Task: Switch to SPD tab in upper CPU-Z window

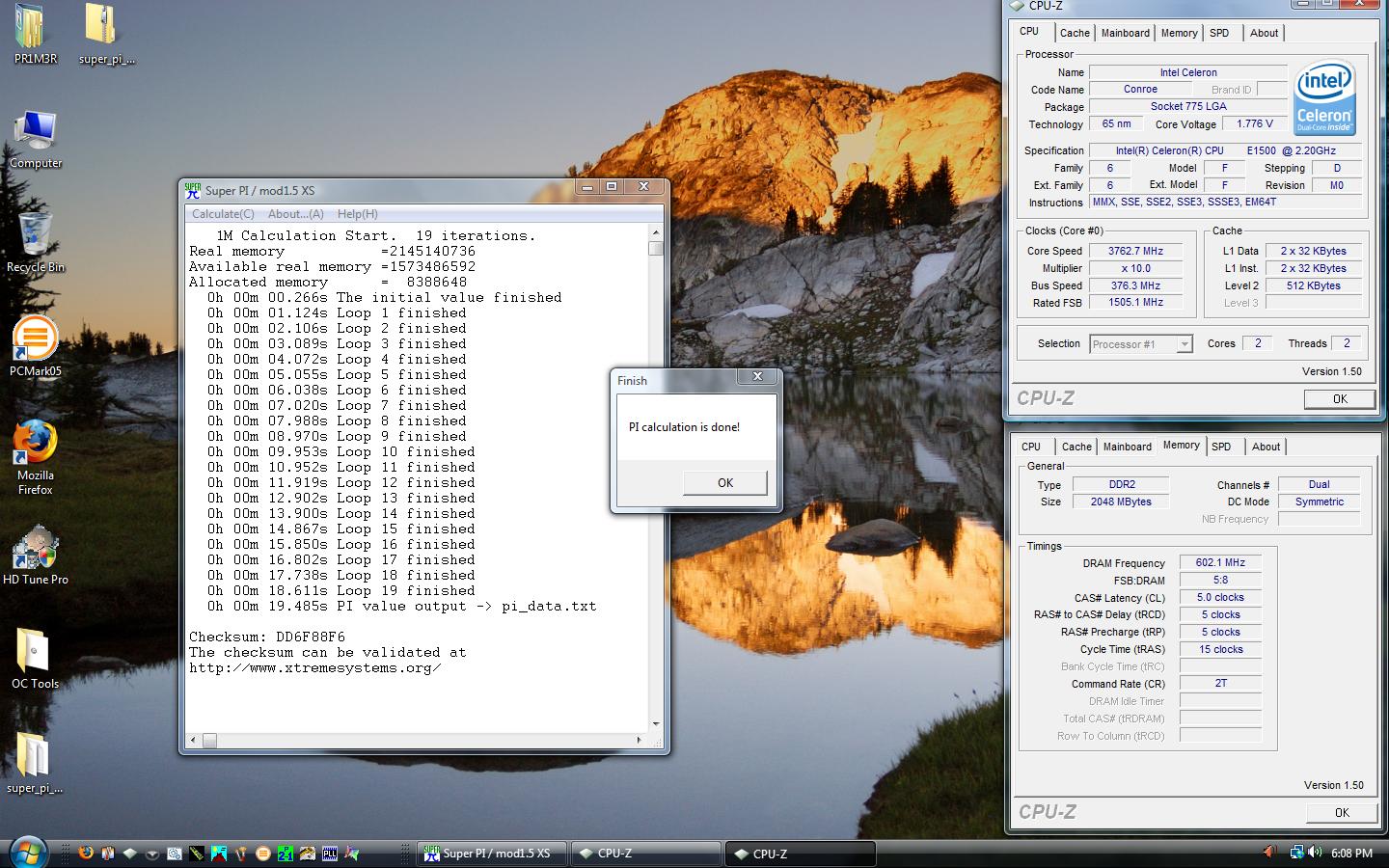Action: [x=1220, y=33]
